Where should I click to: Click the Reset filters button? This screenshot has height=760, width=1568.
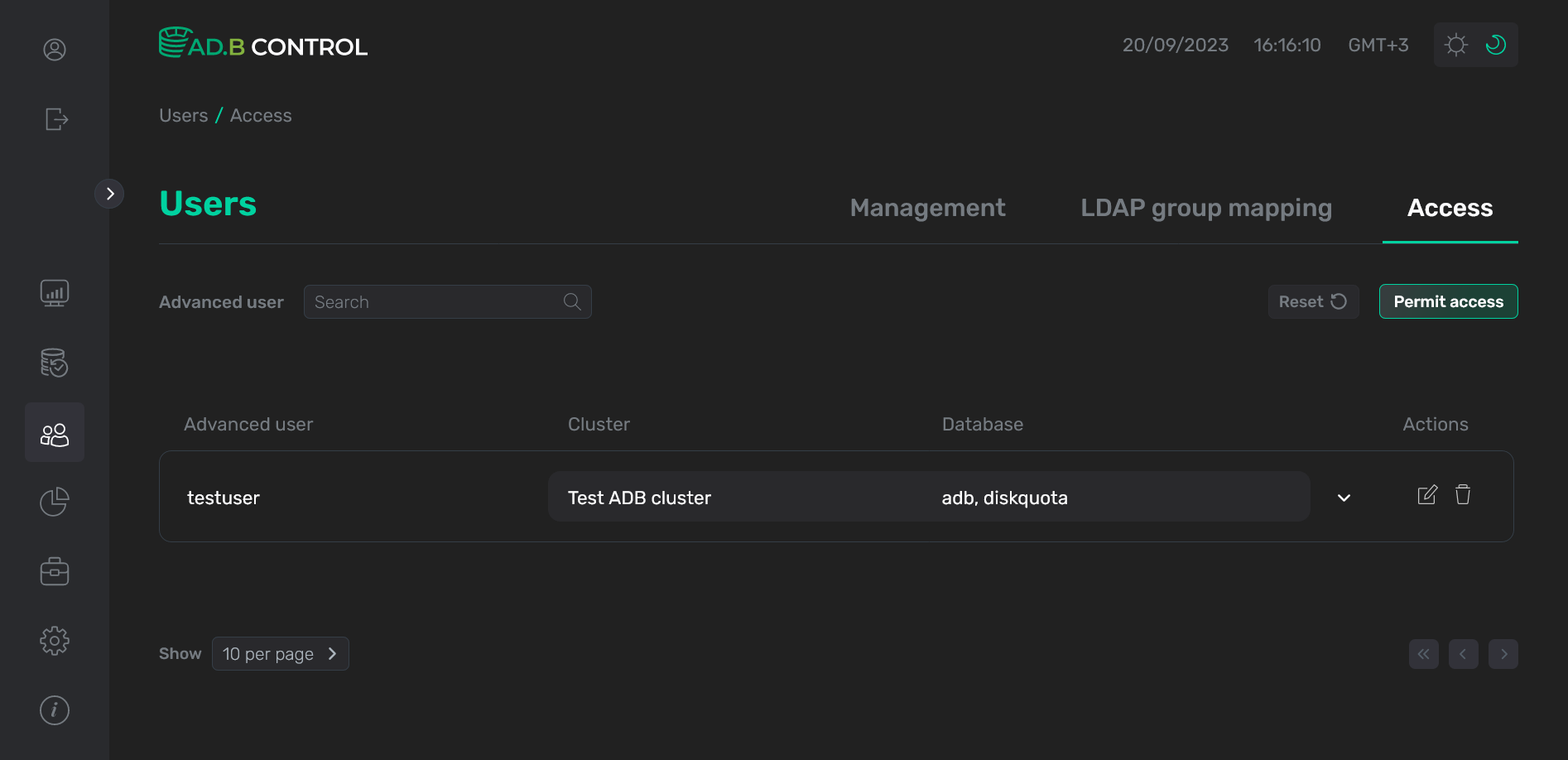[1313, 301]
